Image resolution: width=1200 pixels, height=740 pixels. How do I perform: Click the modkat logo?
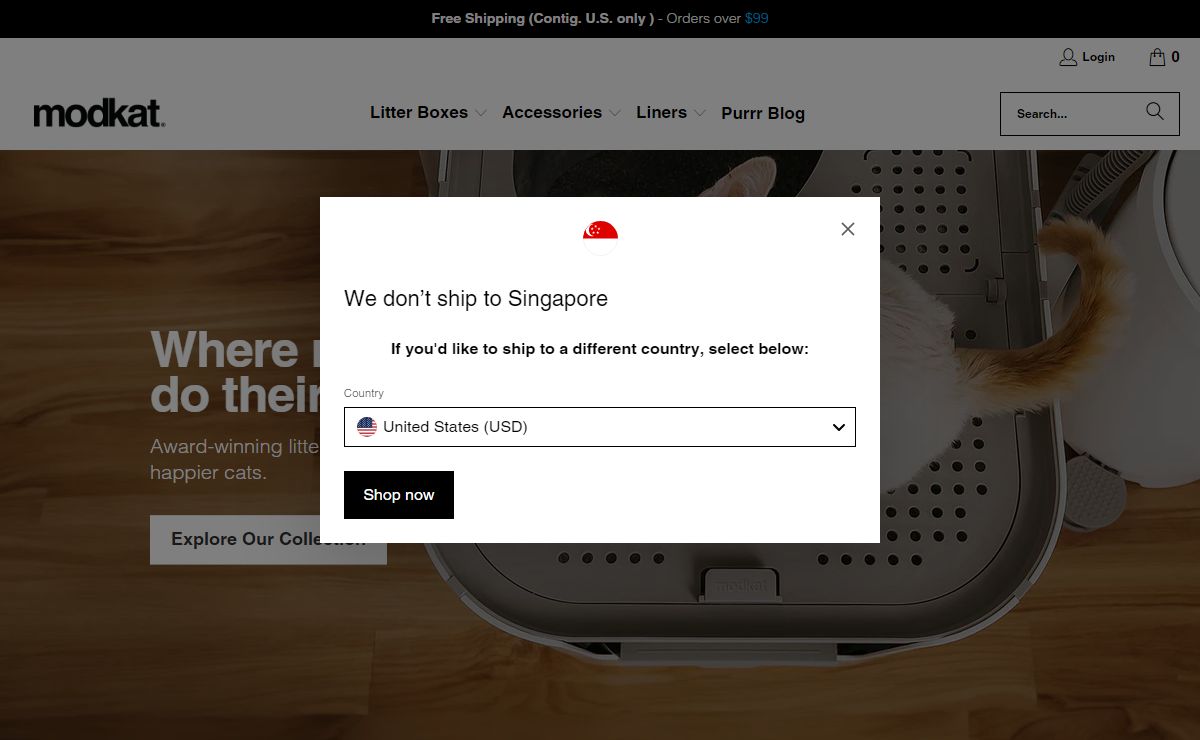99,114
